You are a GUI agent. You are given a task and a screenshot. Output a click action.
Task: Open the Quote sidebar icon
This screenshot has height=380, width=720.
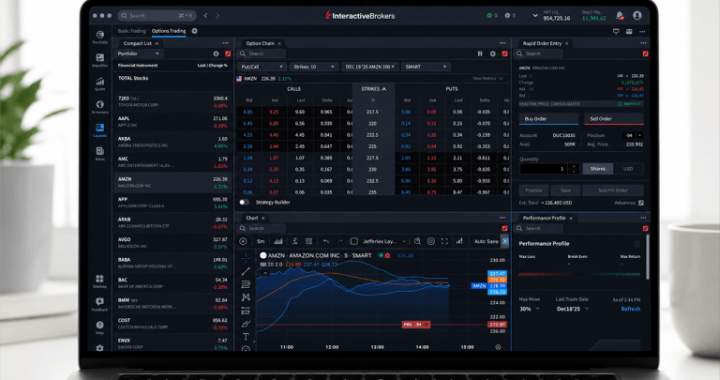[x=100, y=84]
